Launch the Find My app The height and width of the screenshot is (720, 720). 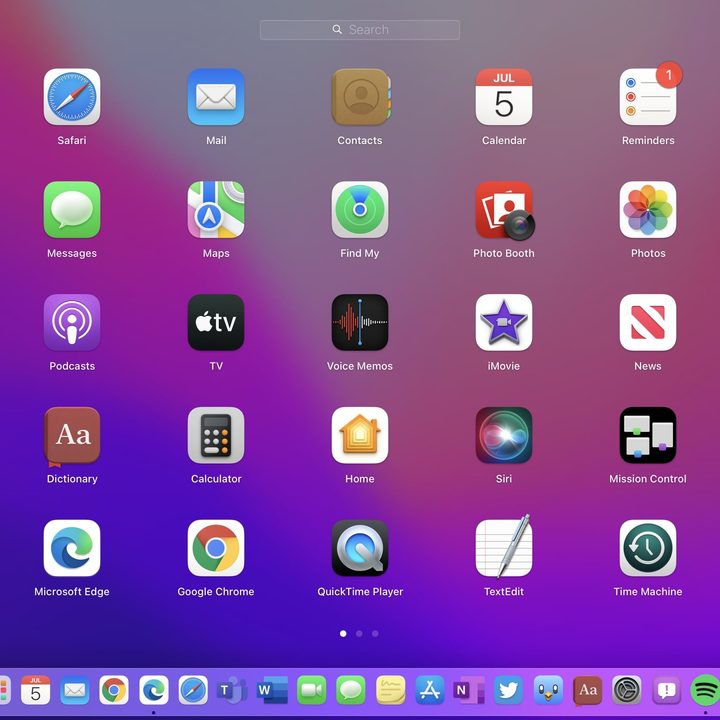(x=360, y=210)
